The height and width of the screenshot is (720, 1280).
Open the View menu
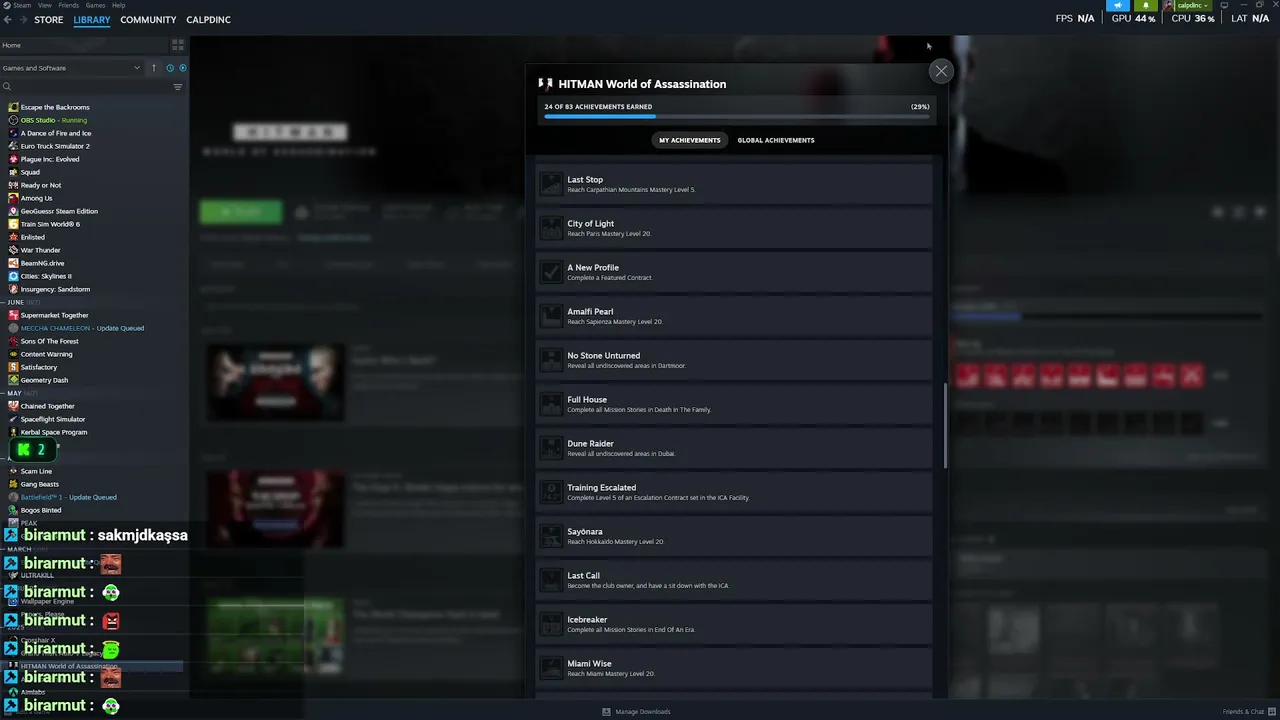[x=44, y=5]
